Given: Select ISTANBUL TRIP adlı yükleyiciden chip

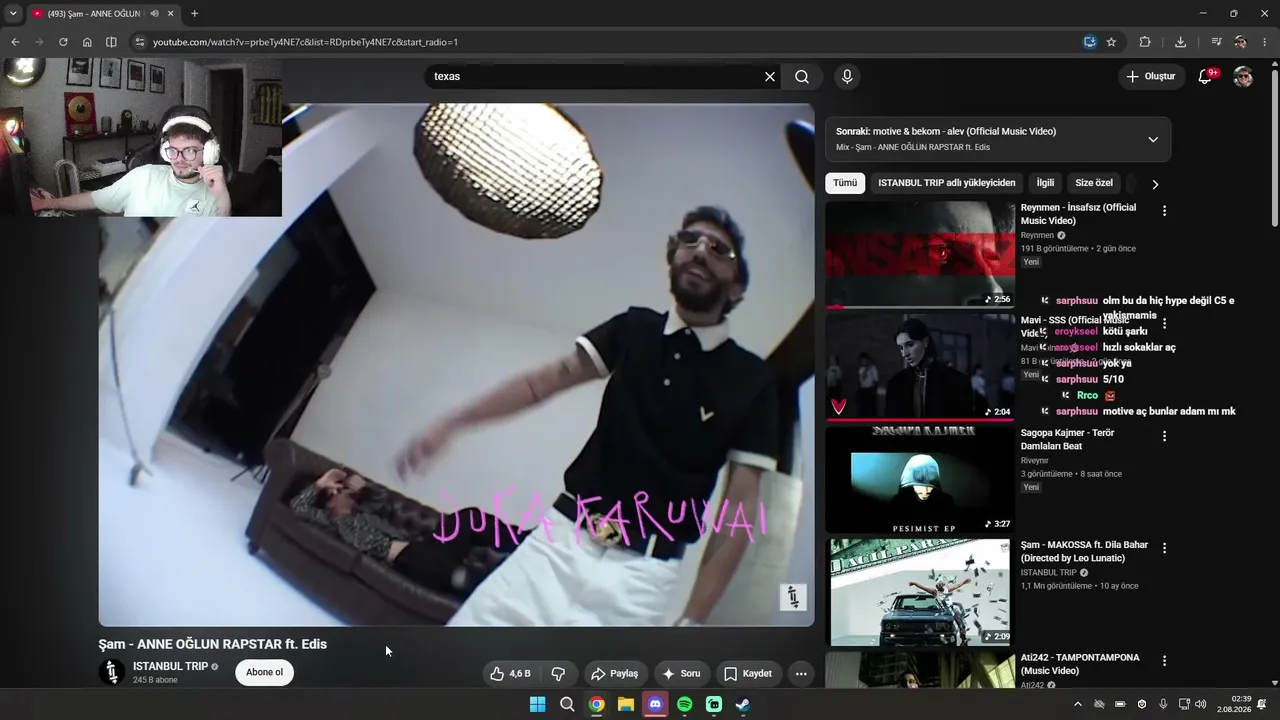Looking at the screenshot, I should coord(946,183).
